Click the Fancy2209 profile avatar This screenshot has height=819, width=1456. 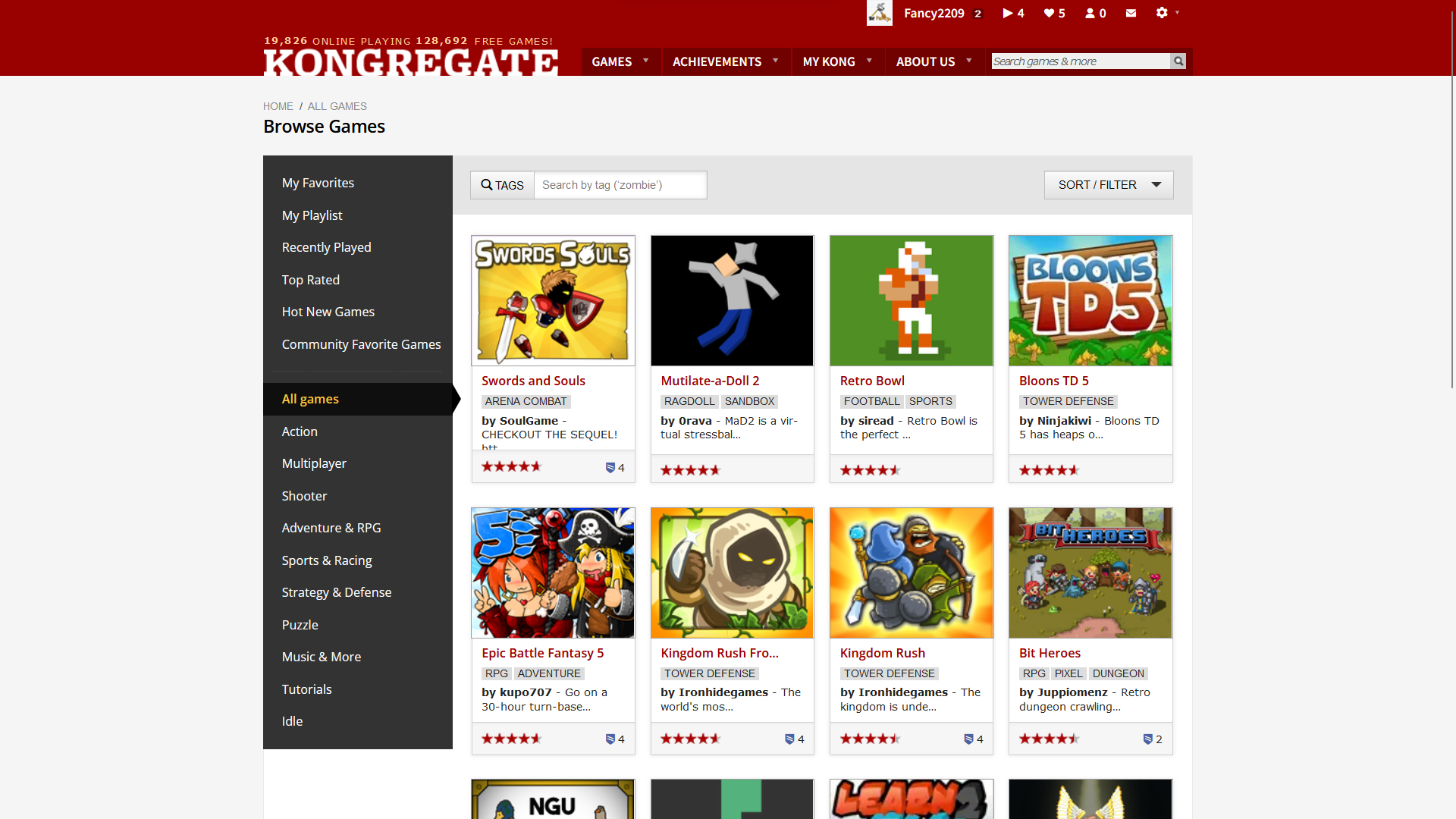tap(880, 13)
